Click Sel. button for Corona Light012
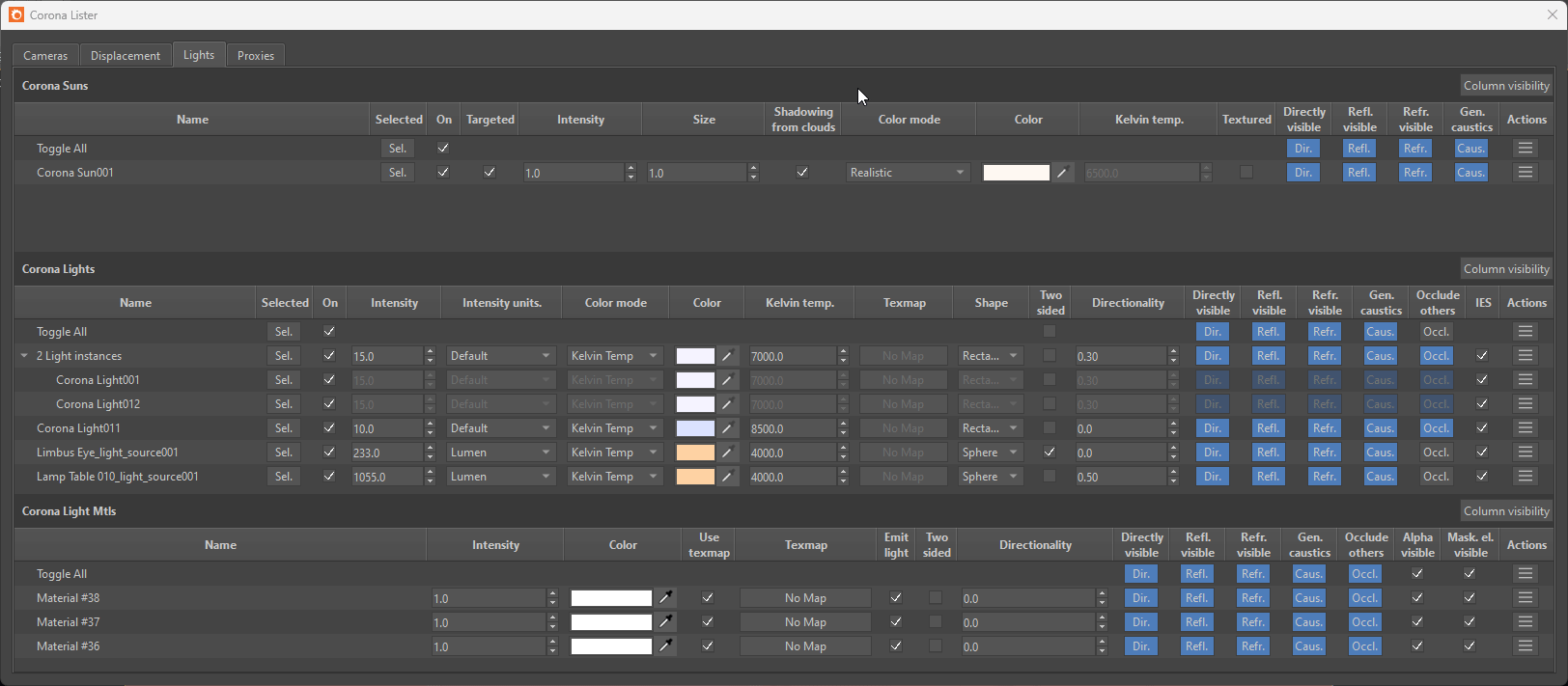This screenshot has height=686, width=1568. pos(284,404)
